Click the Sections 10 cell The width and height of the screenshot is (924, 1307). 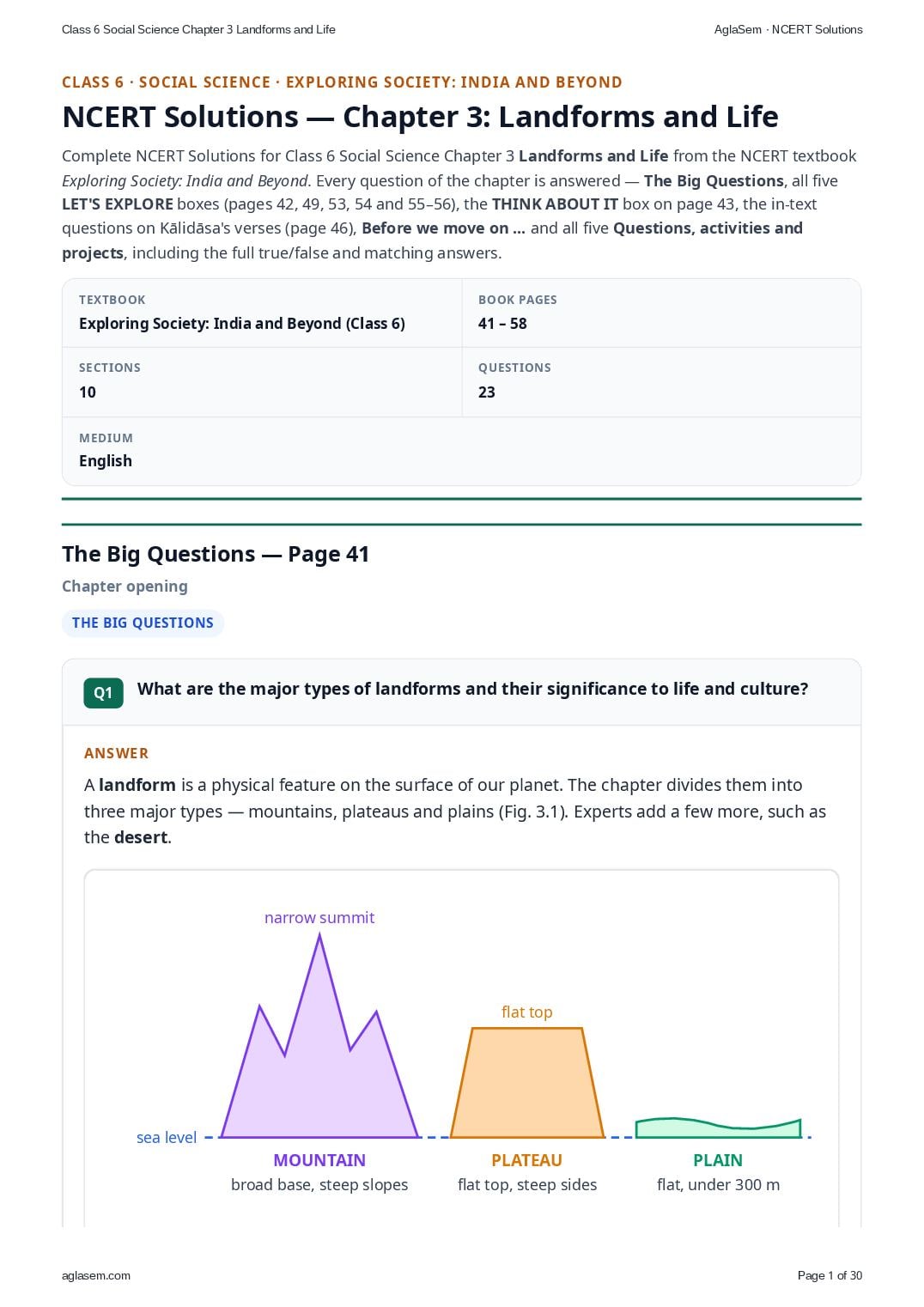[x=262, y=382]
